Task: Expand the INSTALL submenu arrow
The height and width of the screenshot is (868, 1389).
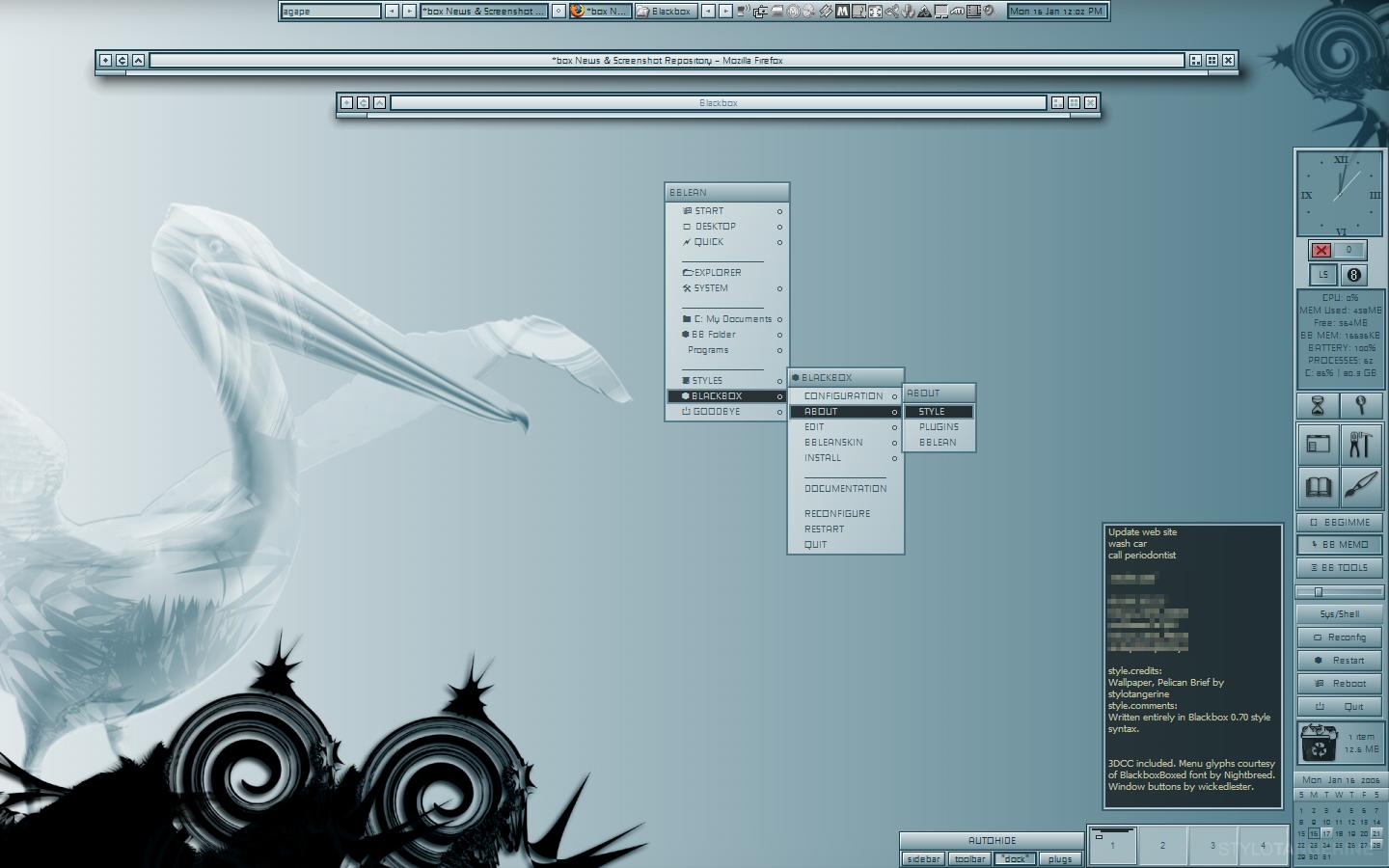Action: click(894, 458)
